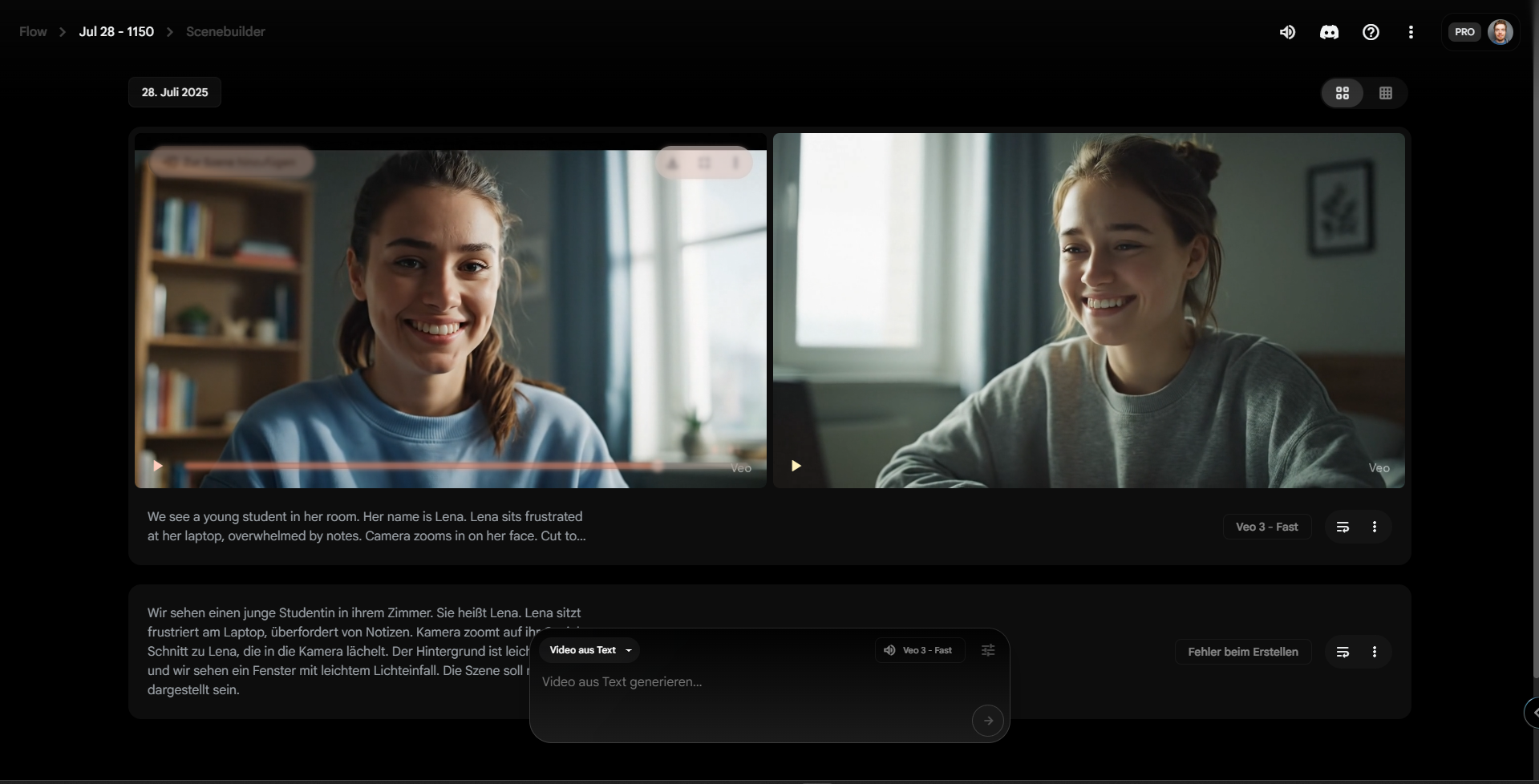This screenshot has height=784, width=1539.
Task: Go to Flow in the breadcrumb
Action: 33,32
